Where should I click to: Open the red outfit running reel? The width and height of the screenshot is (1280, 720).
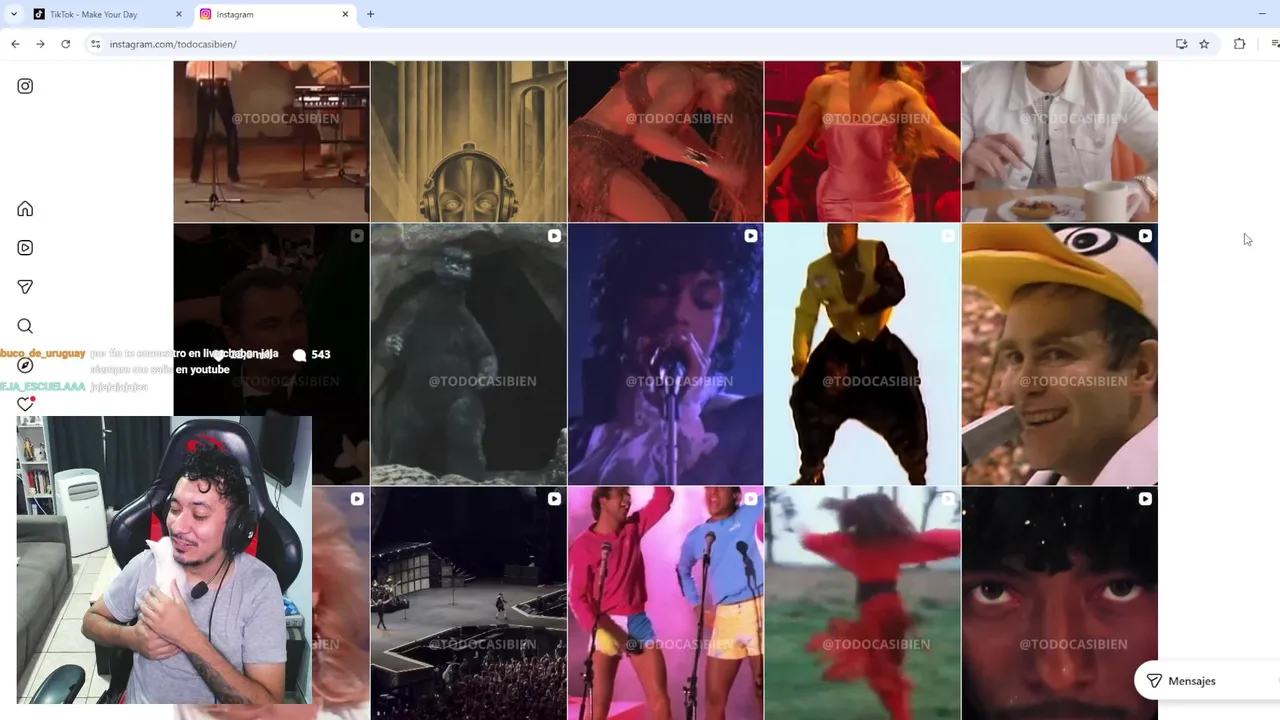pyautogui.click(x=862, y=603)
